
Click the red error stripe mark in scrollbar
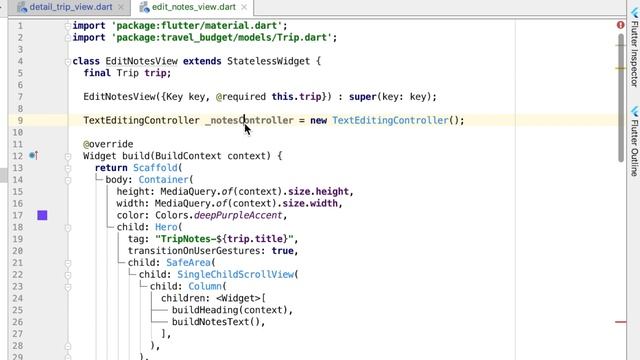[620, 322]
